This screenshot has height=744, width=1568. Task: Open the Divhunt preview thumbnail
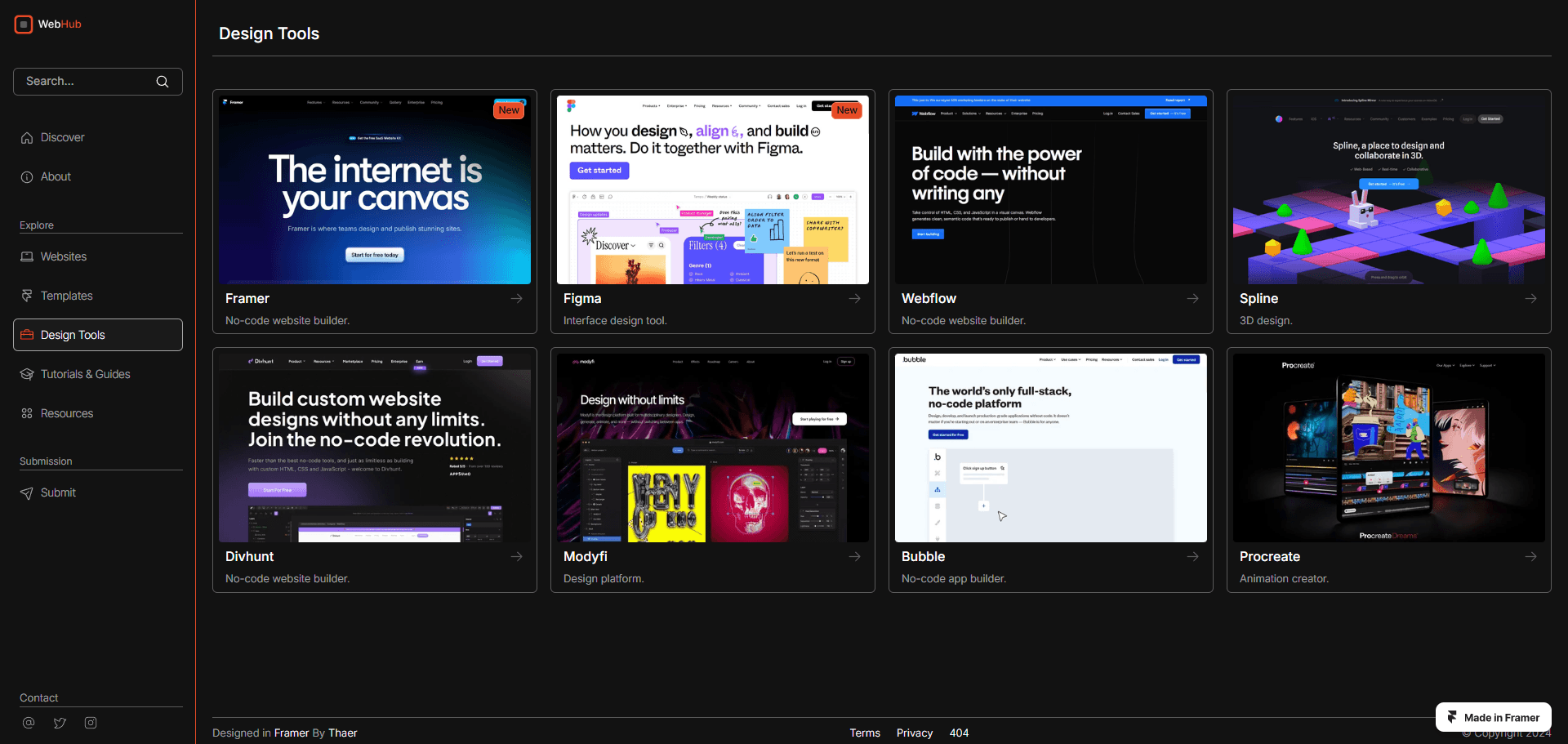click(375, 448)
